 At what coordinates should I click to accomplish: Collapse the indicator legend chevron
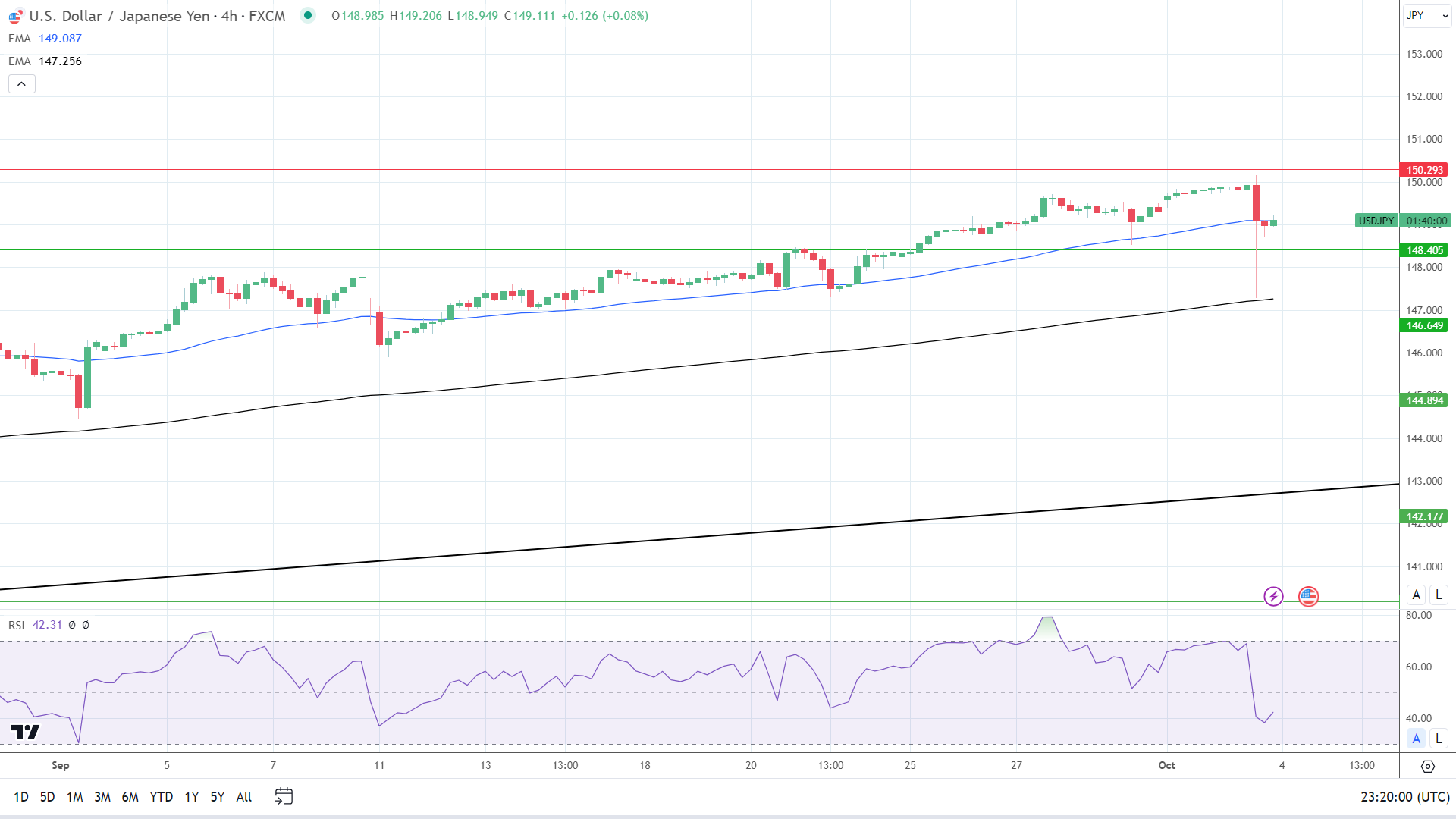click(x=22, y=84)
